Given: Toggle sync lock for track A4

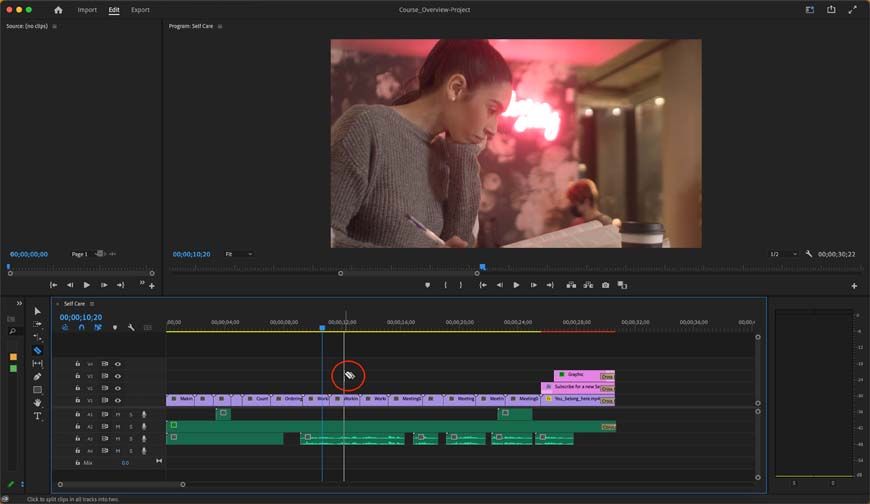Looking at the screenshot, I should pos(104,451).
